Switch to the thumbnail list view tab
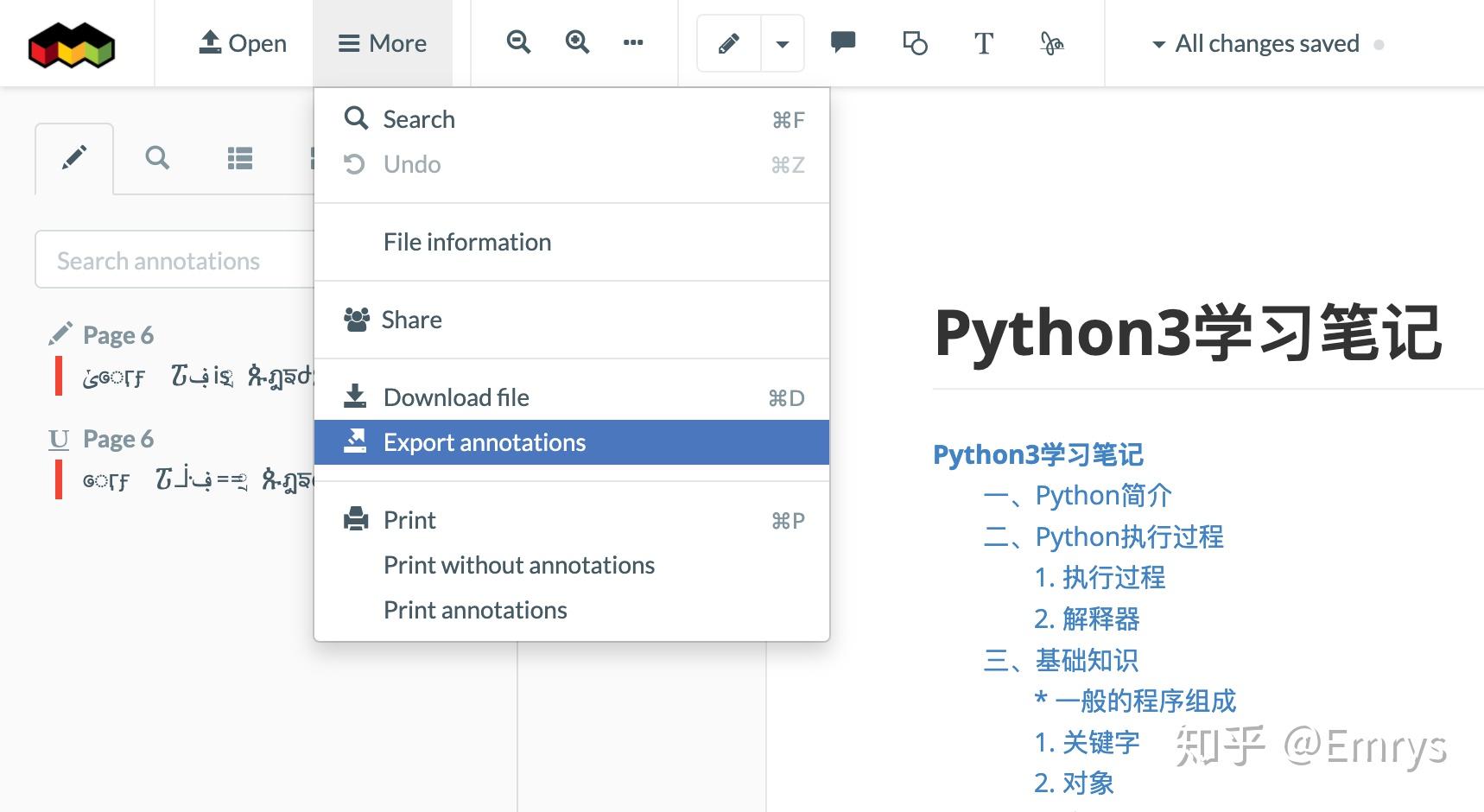Screen dimensions: 1484x812 (239, 158)
